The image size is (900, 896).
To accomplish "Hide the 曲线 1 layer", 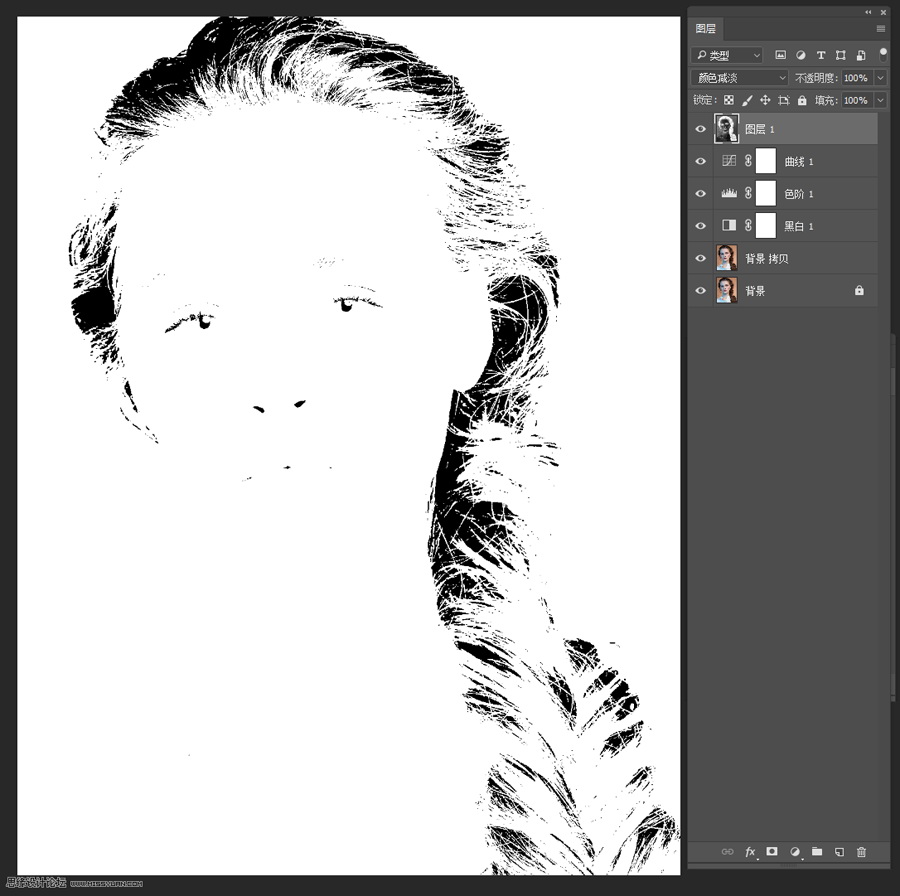I will click(x=700, y=161).
